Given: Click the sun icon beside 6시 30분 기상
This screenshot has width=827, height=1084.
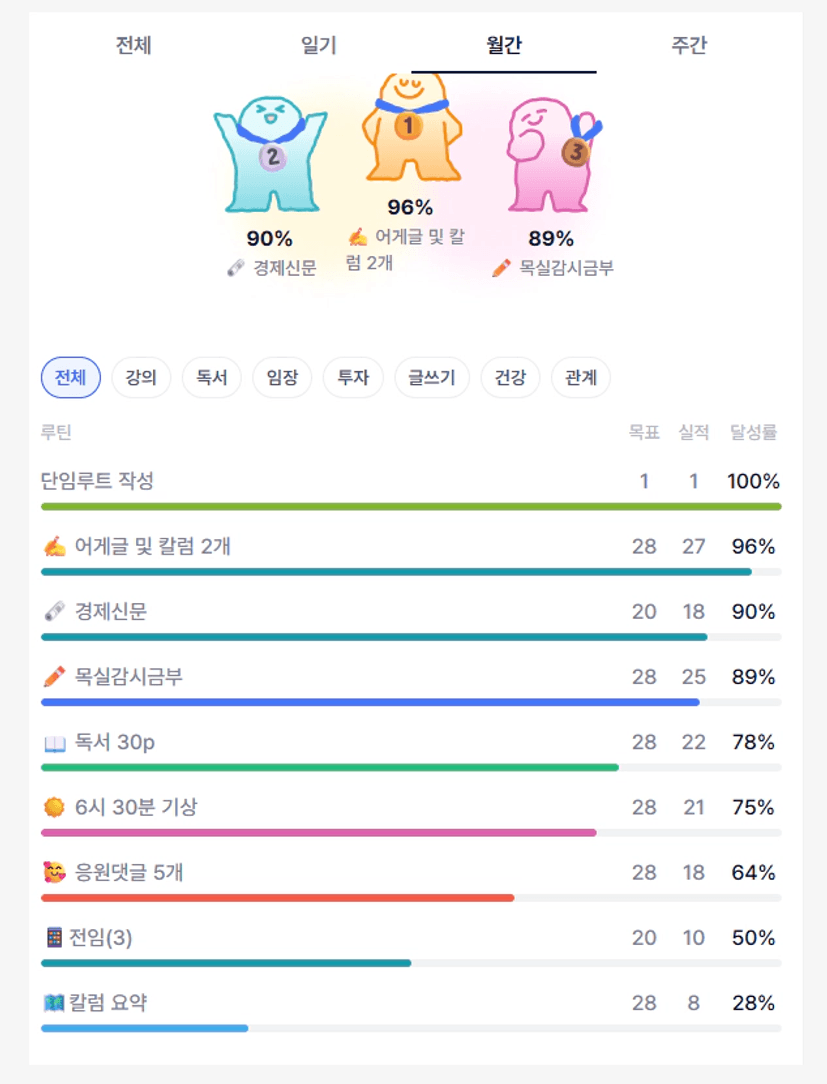Looking at the screenshot, I should pos(54,807).
